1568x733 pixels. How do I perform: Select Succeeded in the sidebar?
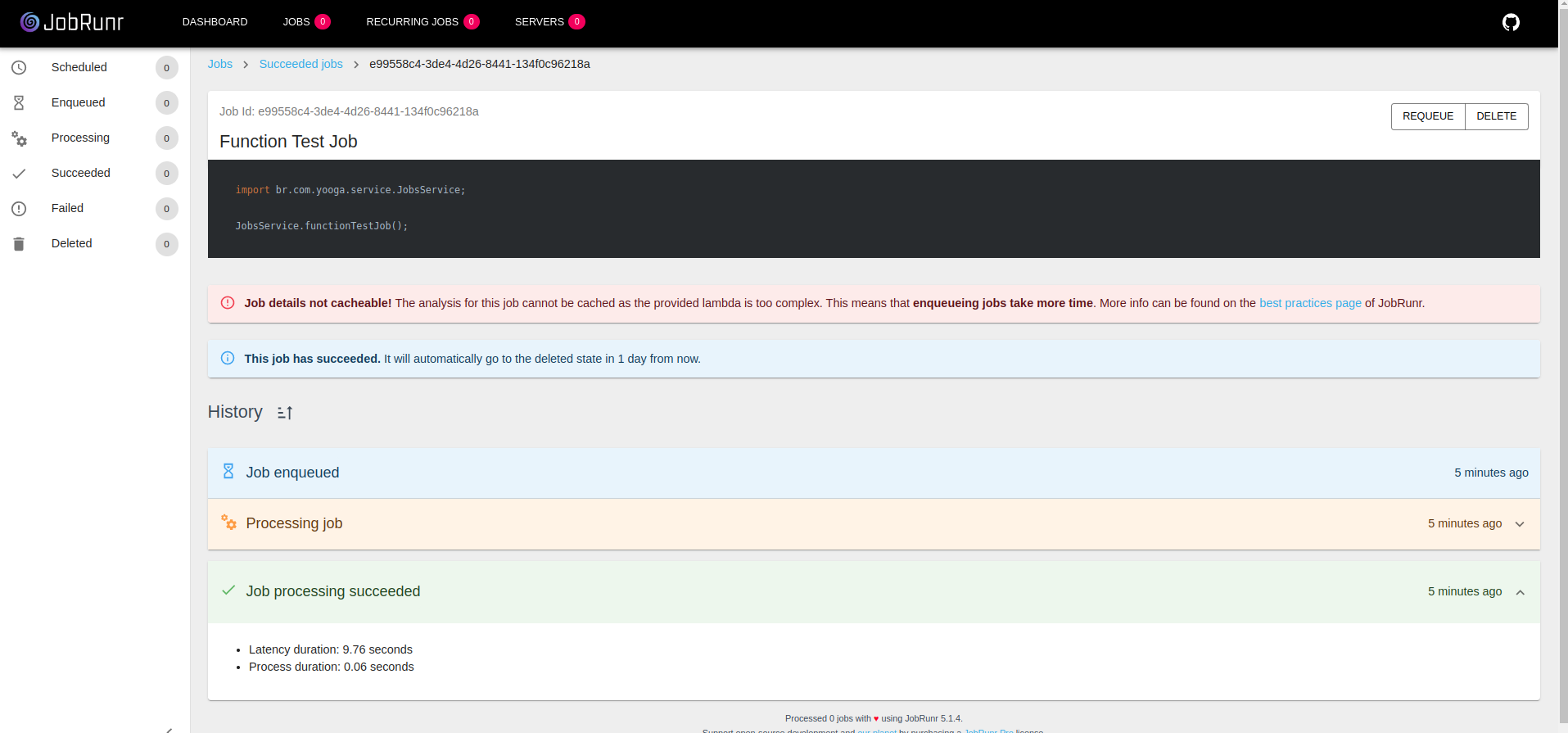[95, 173]
